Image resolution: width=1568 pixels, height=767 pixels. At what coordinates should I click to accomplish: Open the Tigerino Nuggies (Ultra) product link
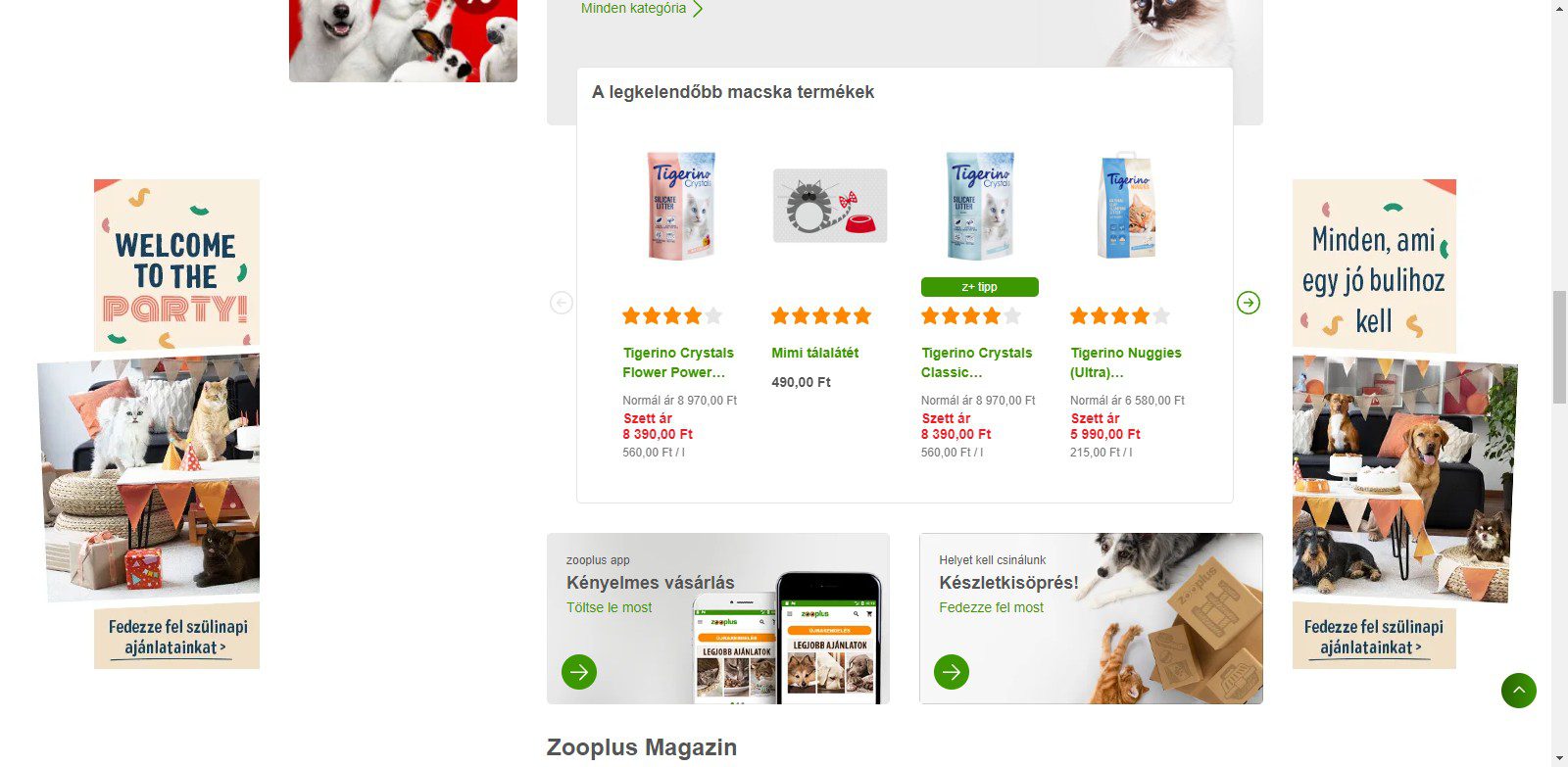pos(1126,362)
